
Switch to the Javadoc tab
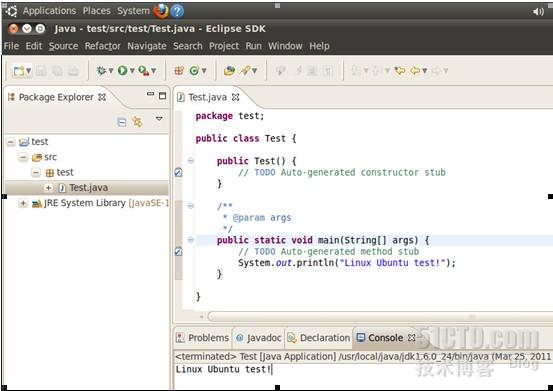point(259,338)
